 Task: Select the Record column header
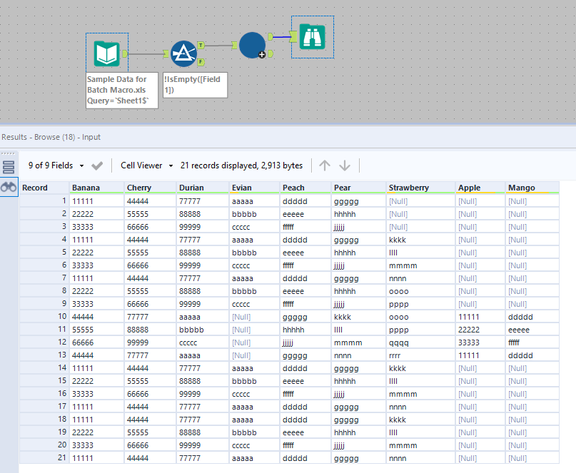(x=44, y=188)
